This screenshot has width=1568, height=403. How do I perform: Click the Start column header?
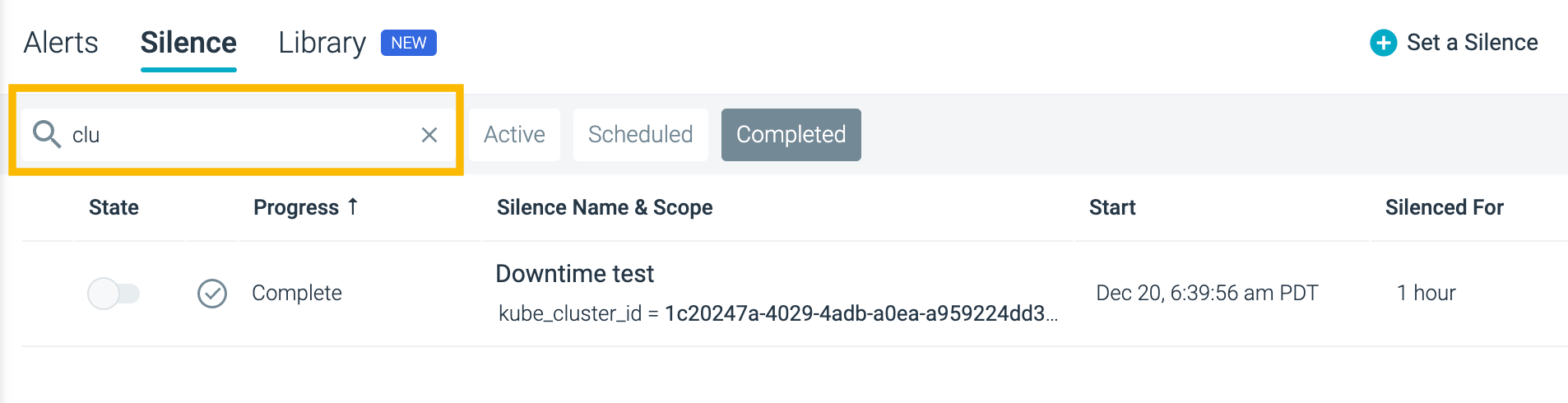pyautogui.click(x=1112, y=207)
